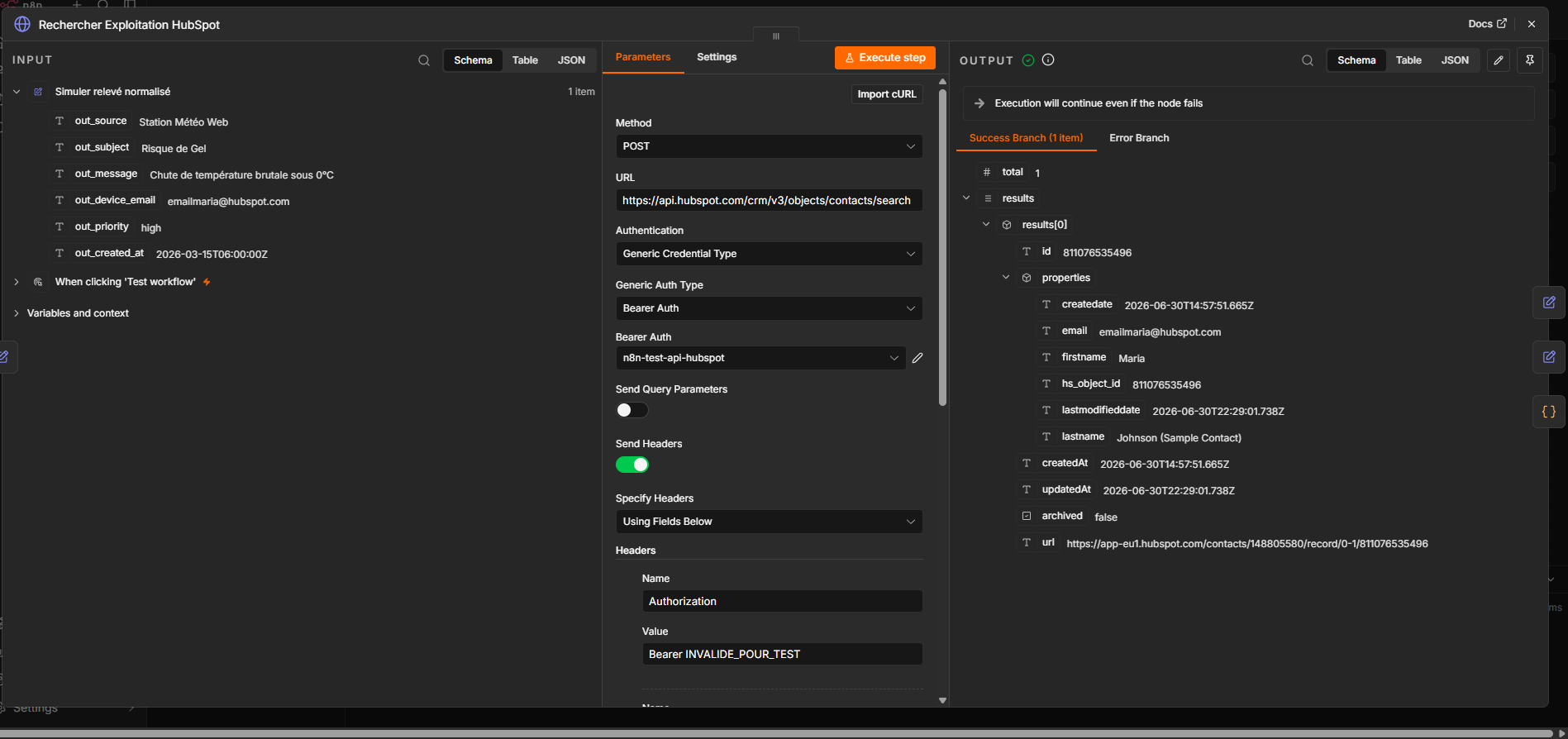This screenshot has height=739, width=1568.
Task: Open the Docs link
Action: point(1487,24)
